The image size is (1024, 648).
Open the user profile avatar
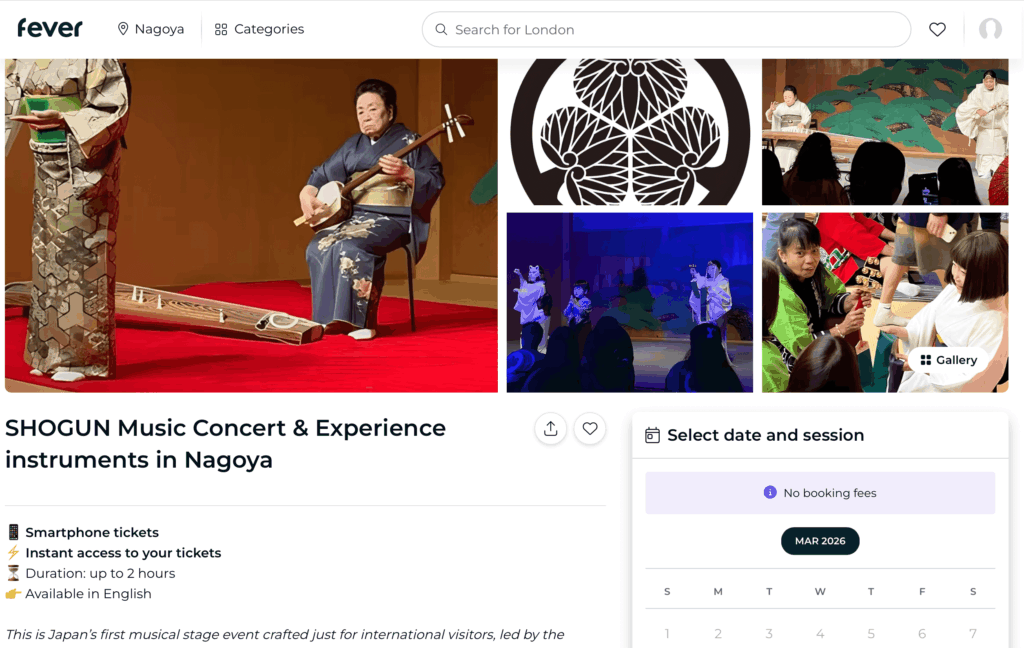point(990,30)
